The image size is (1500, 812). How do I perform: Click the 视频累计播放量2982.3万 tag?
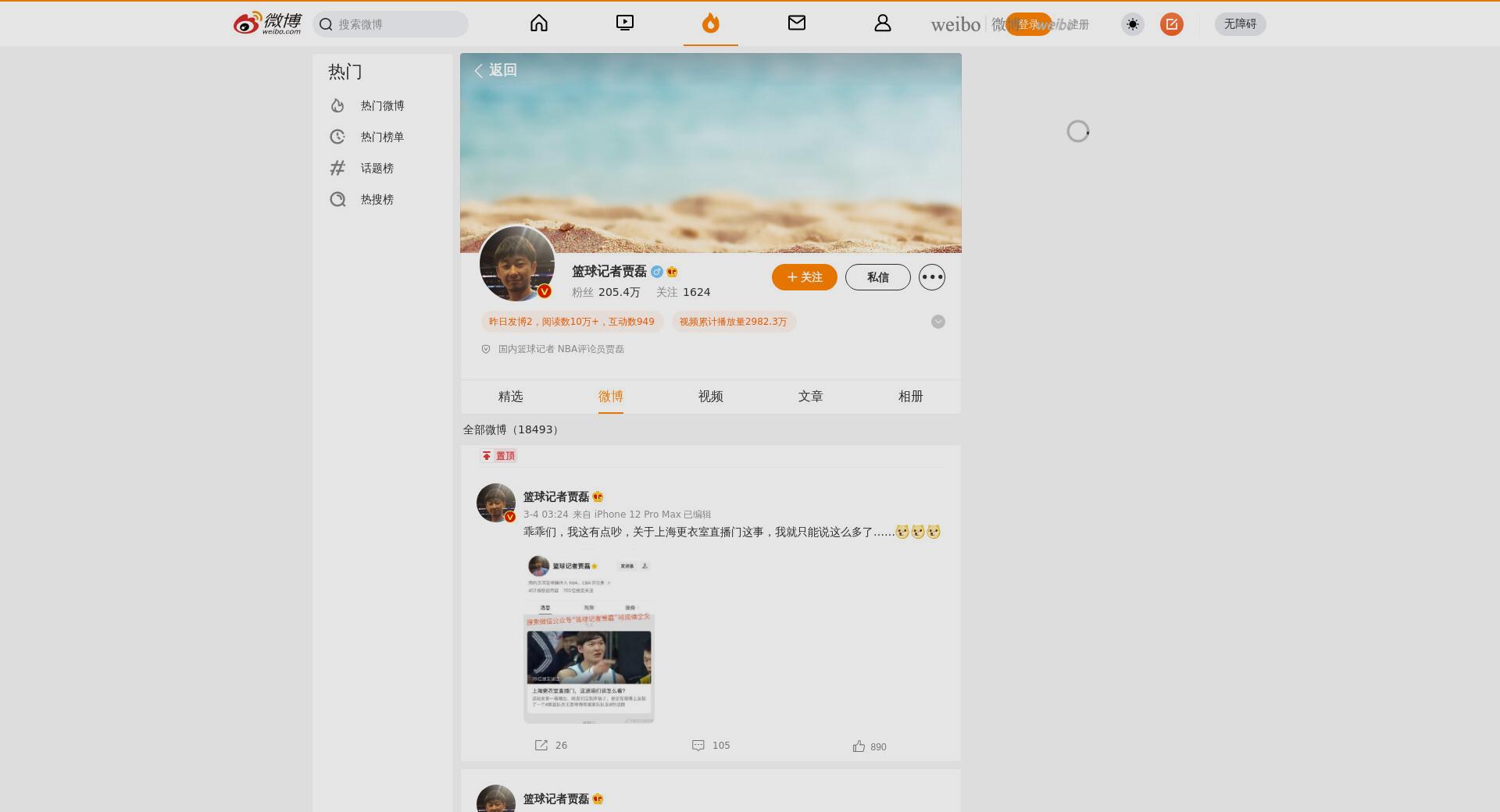tap(734, 322)
